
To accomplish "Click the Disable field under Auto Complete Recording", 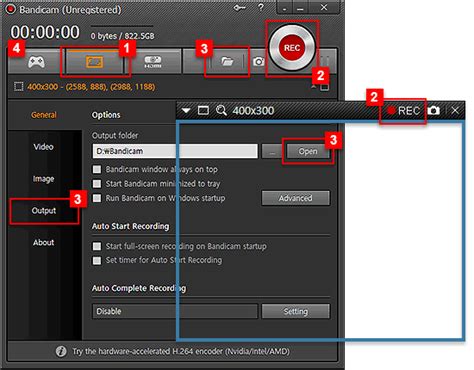I will coord(175,311).
